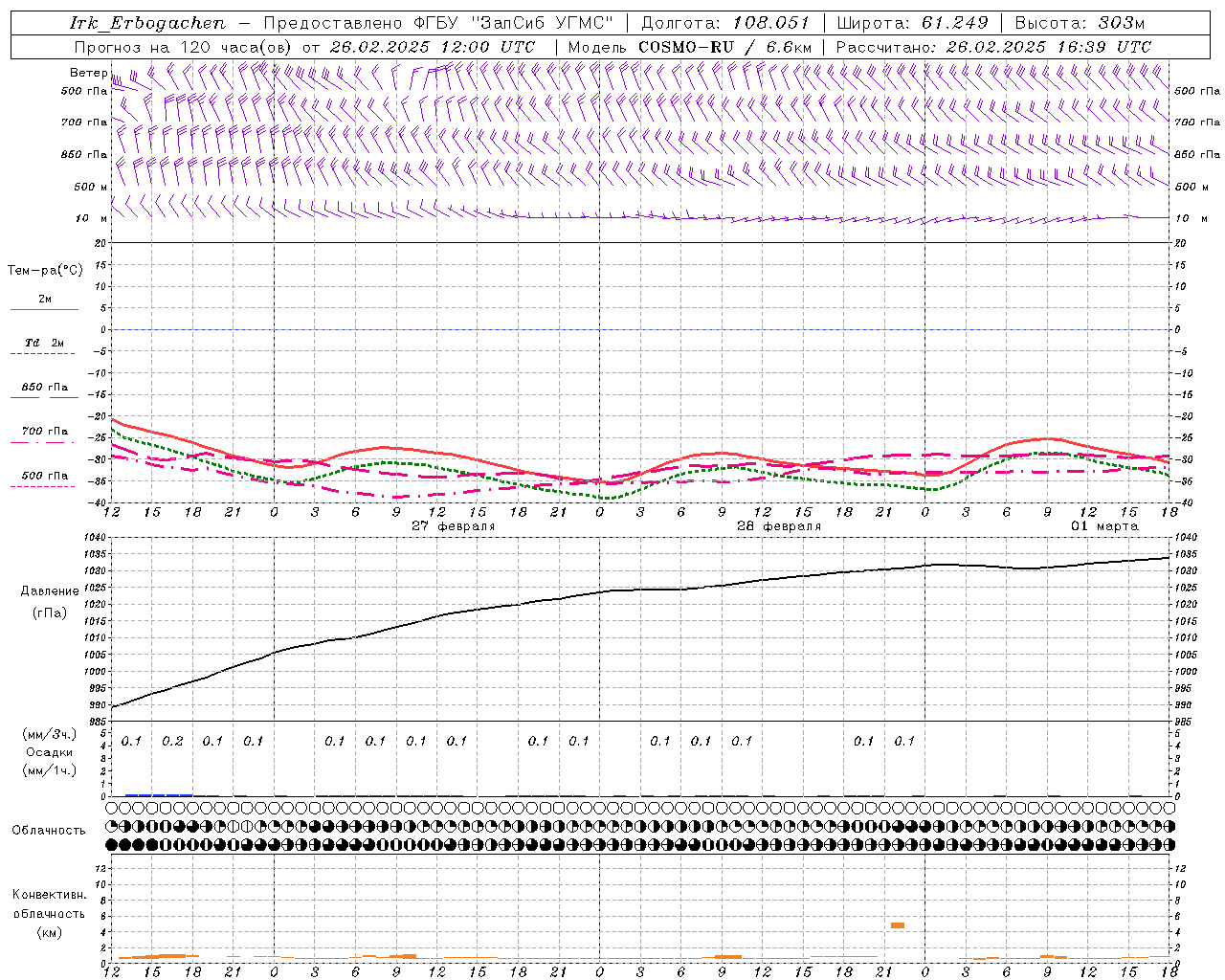Image resolution: width=1225 pixels, height=980 pixels.
Task: Click the 0.2 precipitation amount value
Action: point(172,741)
